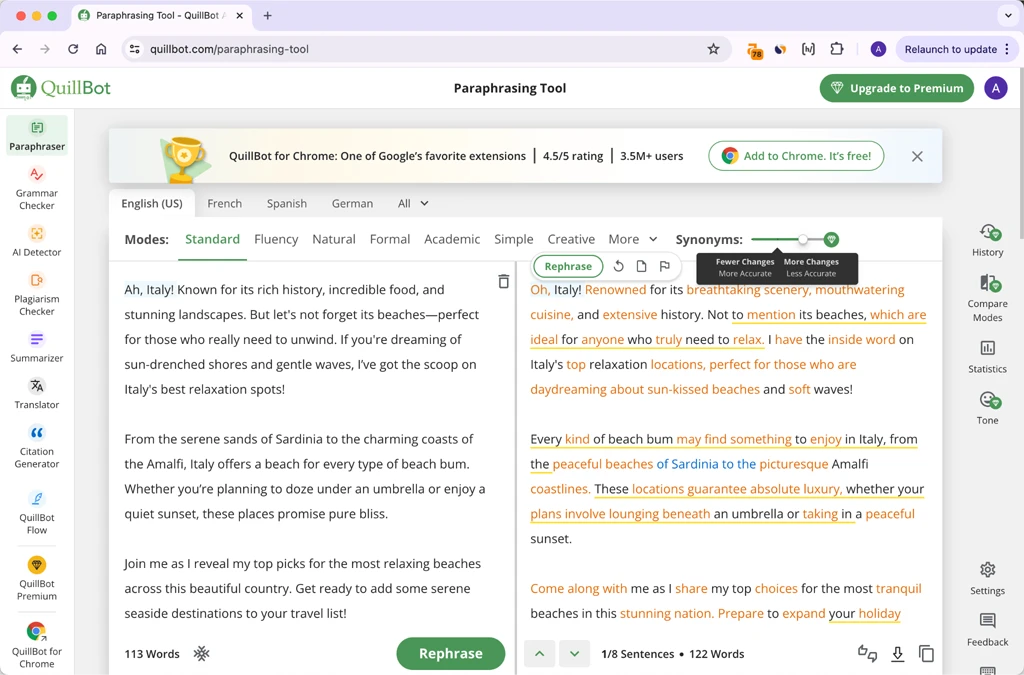
Task: Open the Citation Generator
Action: click(x=37, y=447)
